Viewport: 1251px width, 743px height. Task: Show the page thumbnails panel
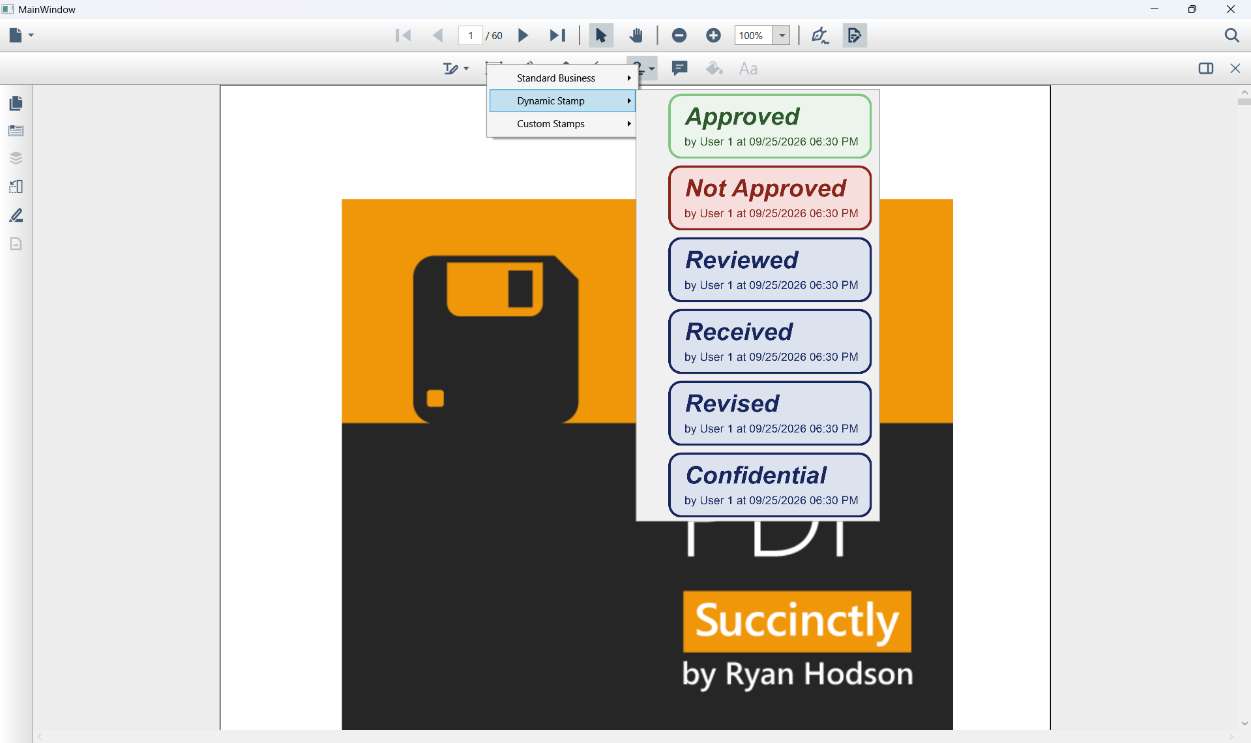coord(16,103)
